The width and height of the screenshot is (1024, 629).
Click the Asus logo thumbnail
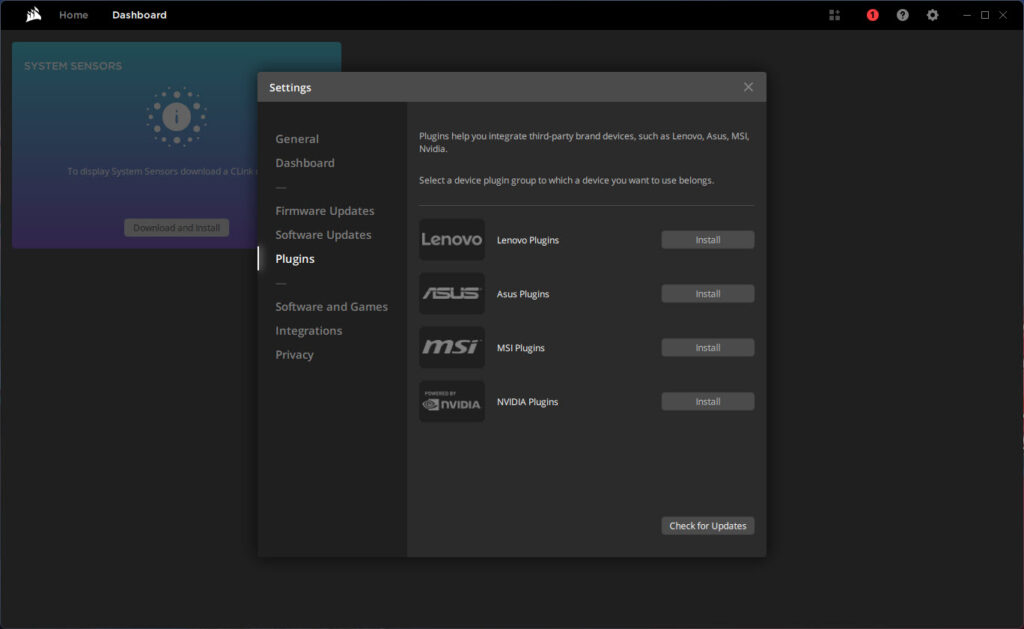tap(451, 294)
